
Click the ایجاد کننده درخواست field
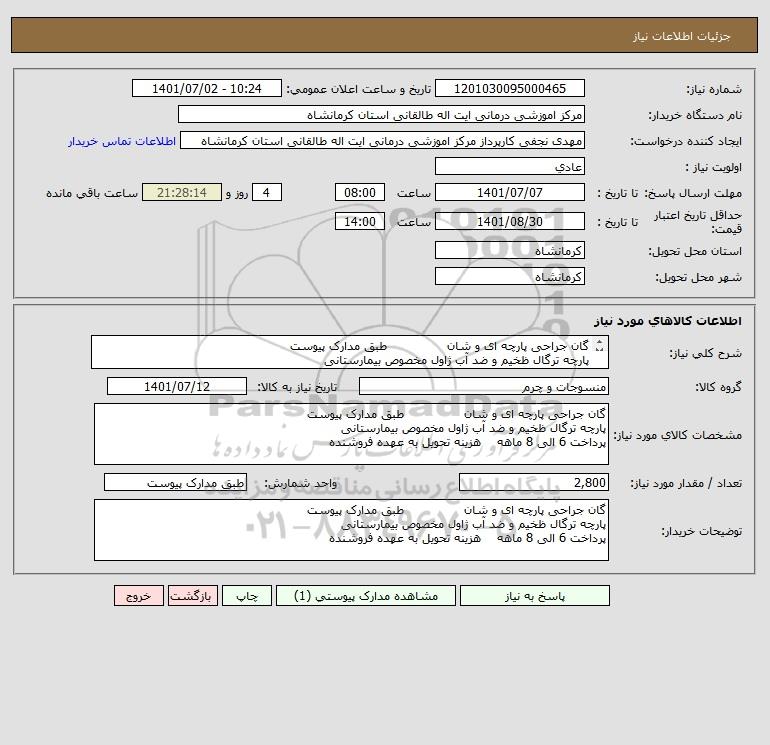(383, 140)
